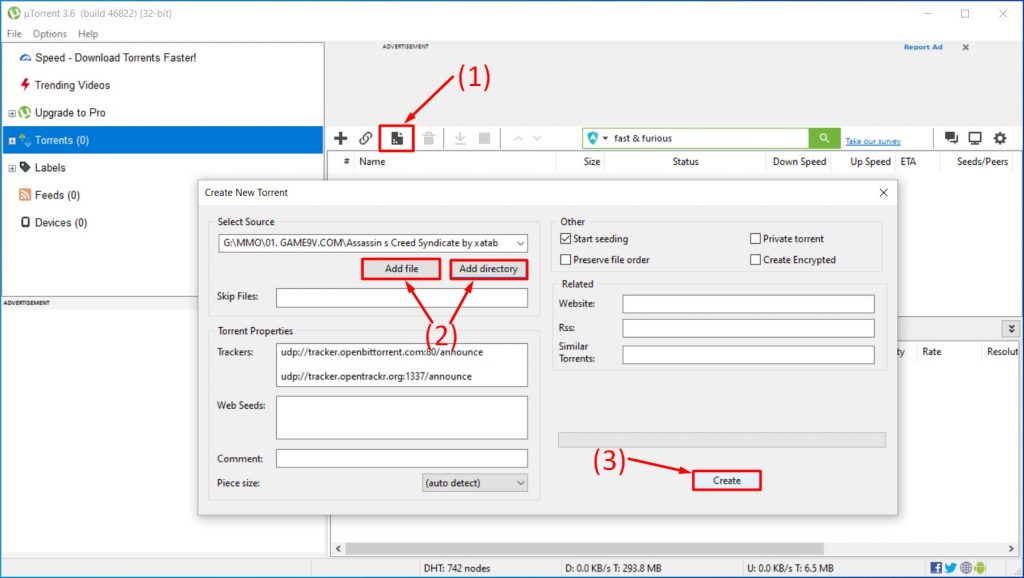Expand the Labels tree node
This screenshot has width=1024, height=578.
[12, 168]
